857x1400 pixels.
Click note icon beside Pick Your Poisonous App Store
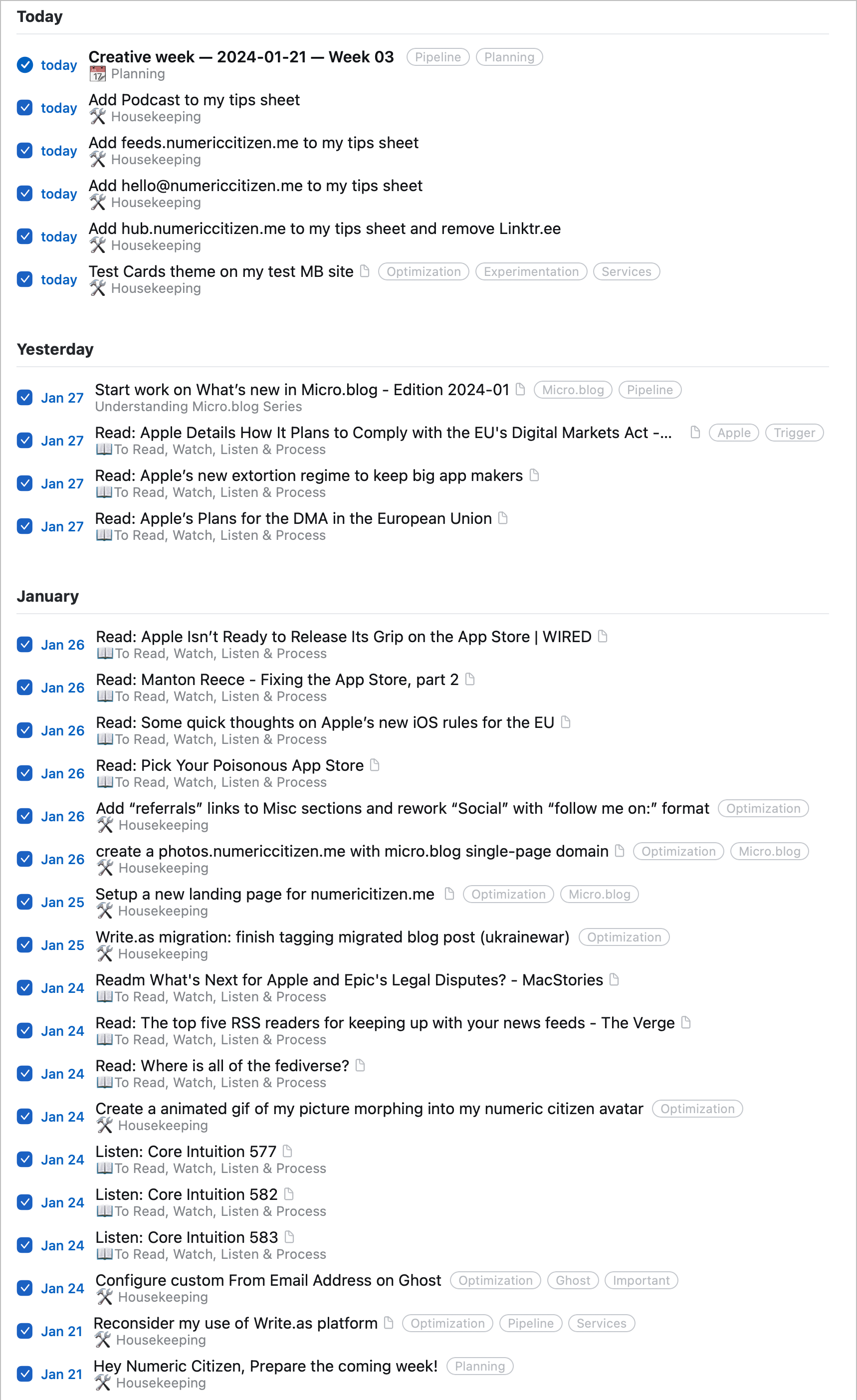point(374,765)
